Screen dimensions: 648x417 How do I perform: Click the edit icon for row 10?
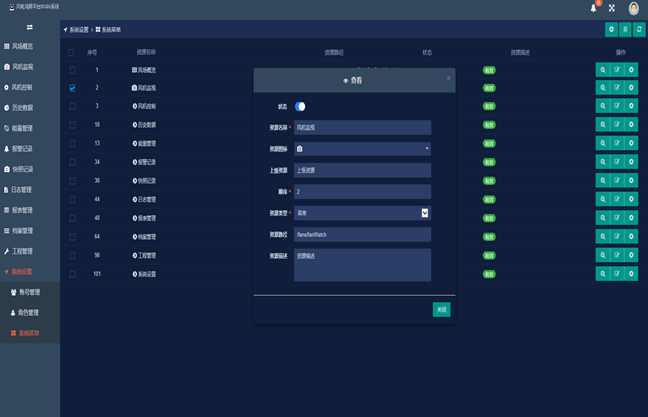click(617, 124)
